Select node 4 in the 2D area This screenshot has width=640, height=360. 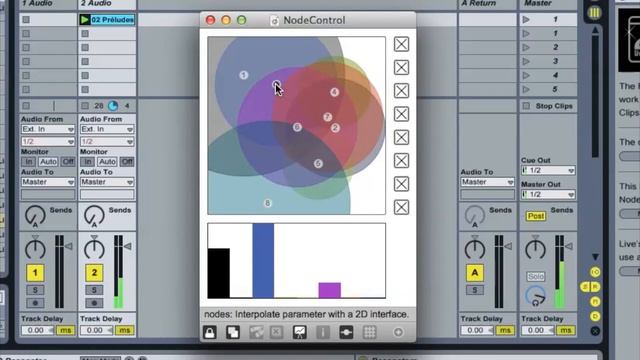[x=335, y=92]
